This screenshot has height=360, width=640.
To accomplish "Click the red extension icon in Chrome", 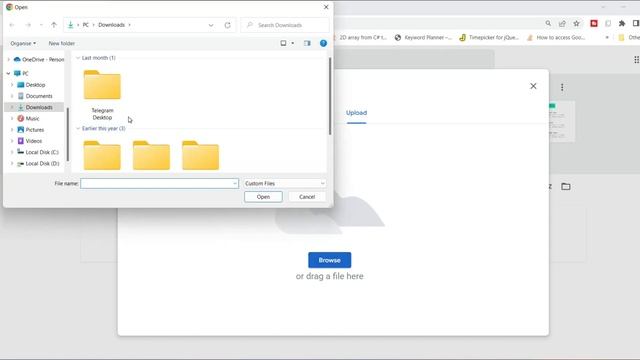I will point(594,24).
